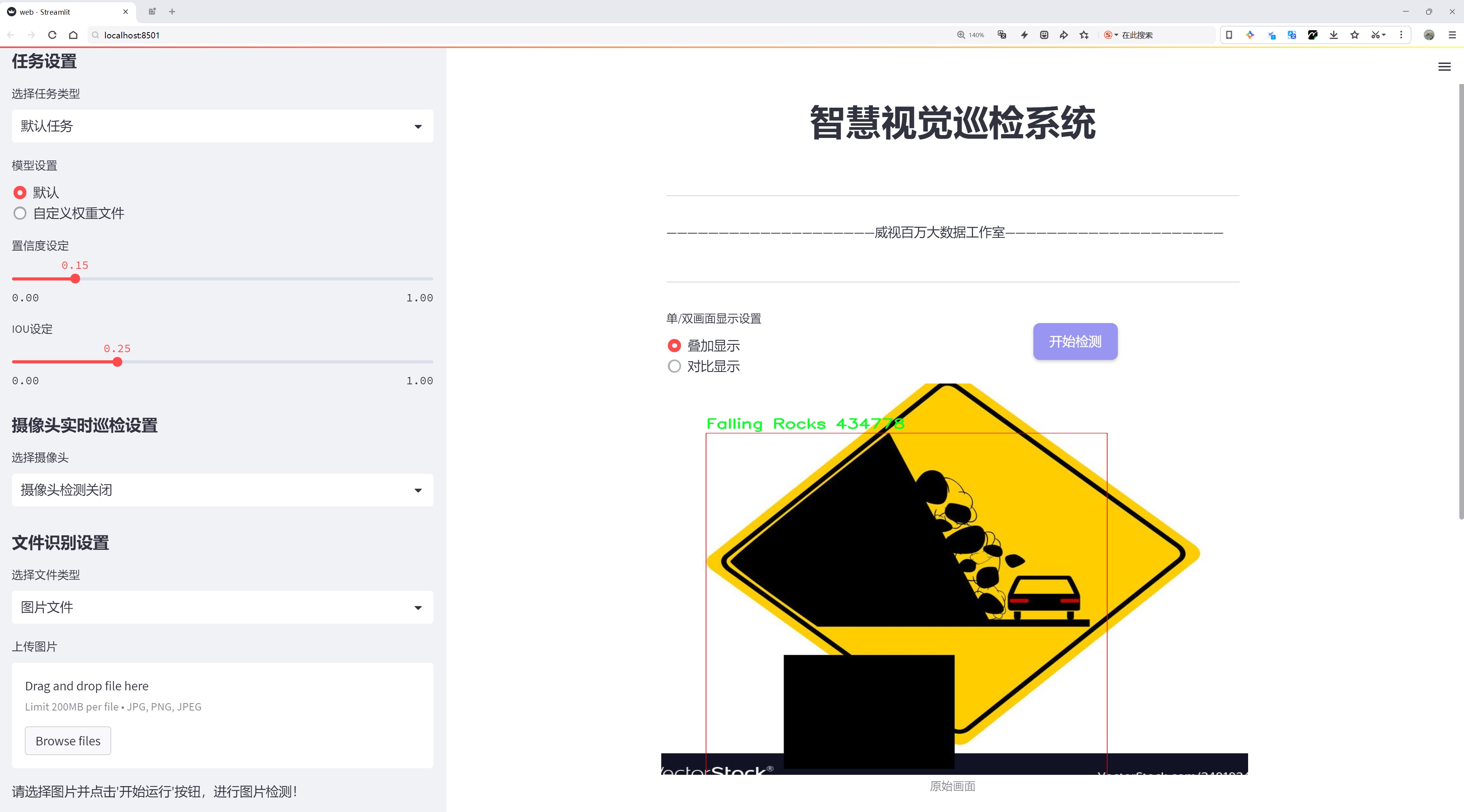Click the downloads arrow icon
This screenshot has height=812, width=1464.
coord(1333,35)
